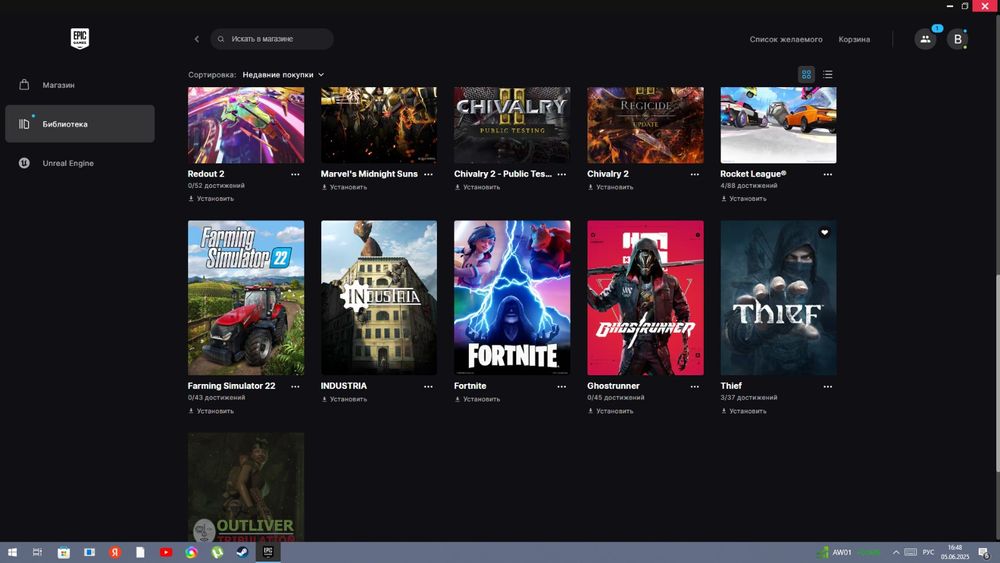The image size is (1000, 563).
Task: Switch to list view
Action: click(827, 75)
